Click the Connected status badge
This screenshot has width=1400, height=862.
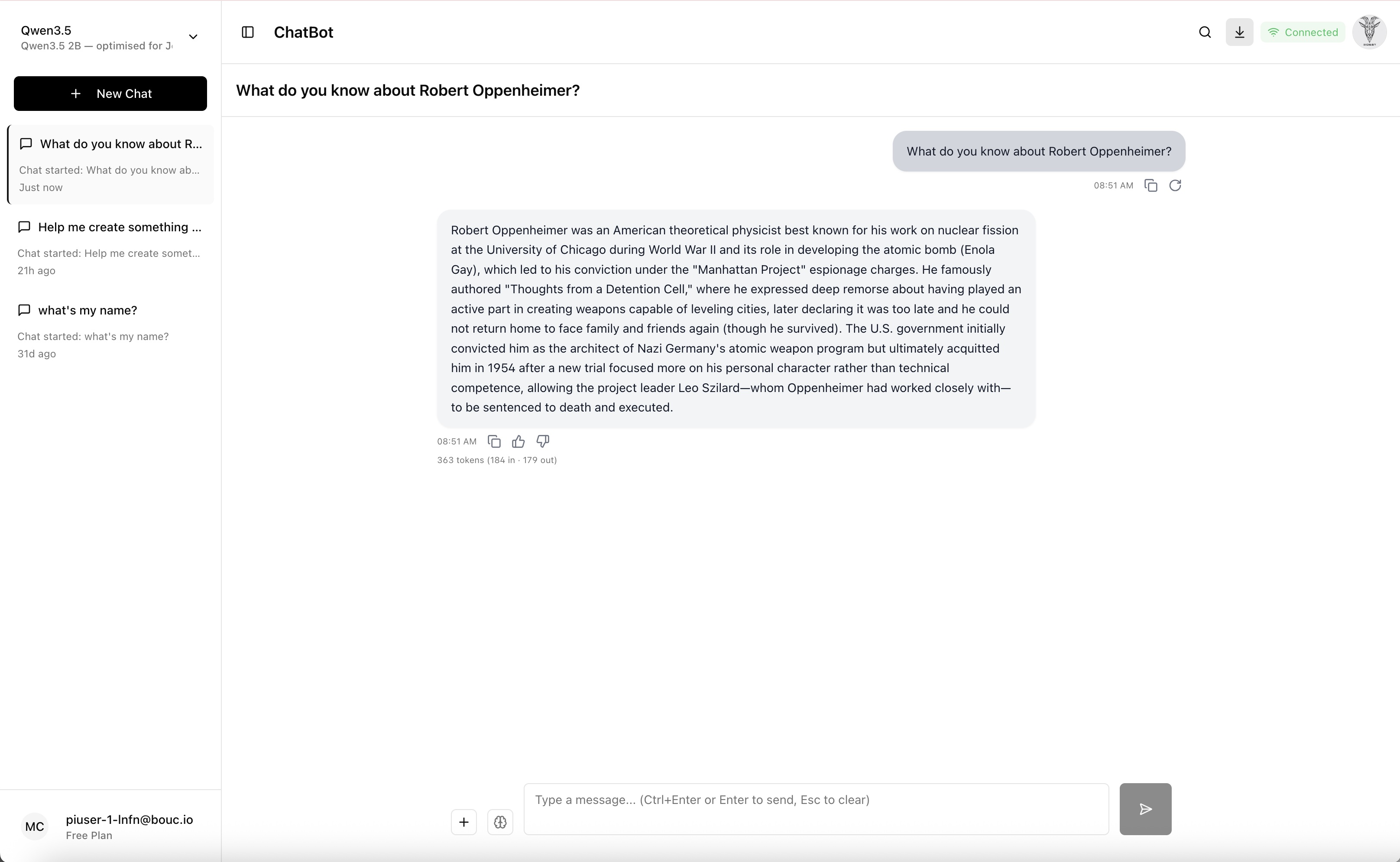(1303, 32)
